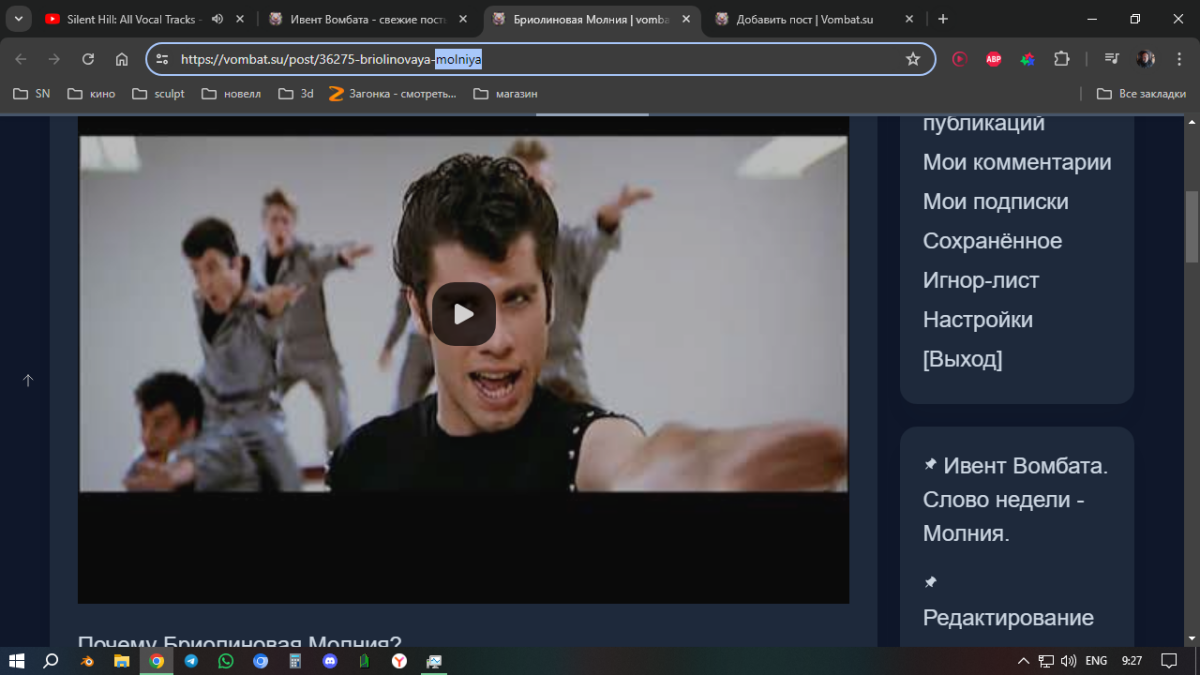Open the кино bookmarks folder
This screenshot has width=1200, height=675.
pyautogui.click(x=91, y=94)
